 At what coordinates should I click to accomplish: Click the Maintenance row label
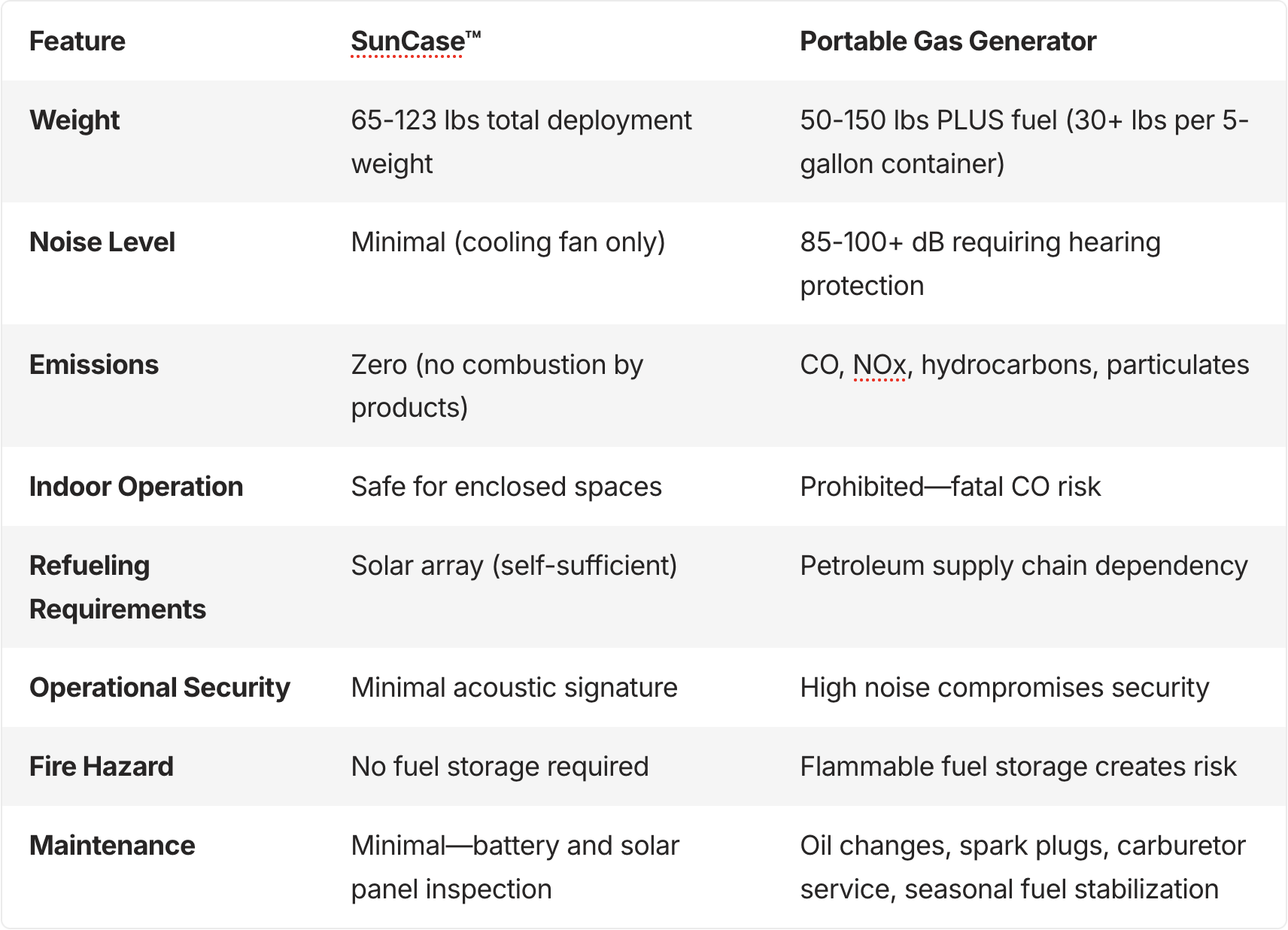[x=111, y=846]
